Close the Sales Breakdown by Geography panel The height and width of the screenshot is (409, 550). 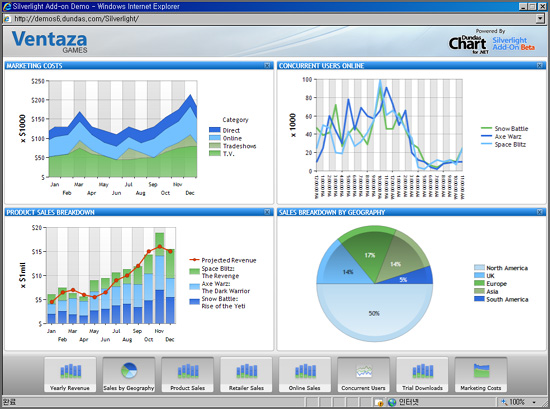540,212
